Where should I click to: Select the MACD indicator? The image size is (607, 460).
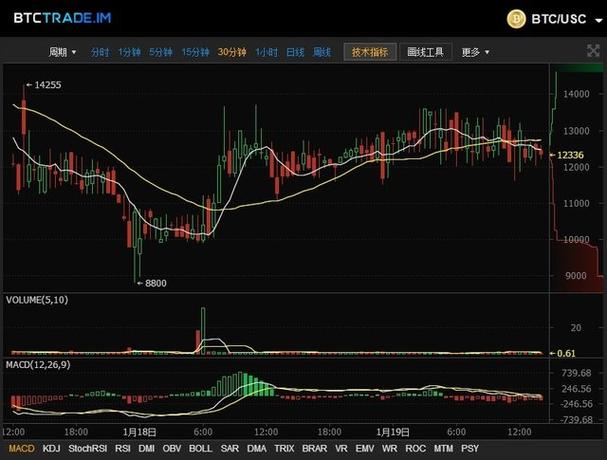[21, 448]
